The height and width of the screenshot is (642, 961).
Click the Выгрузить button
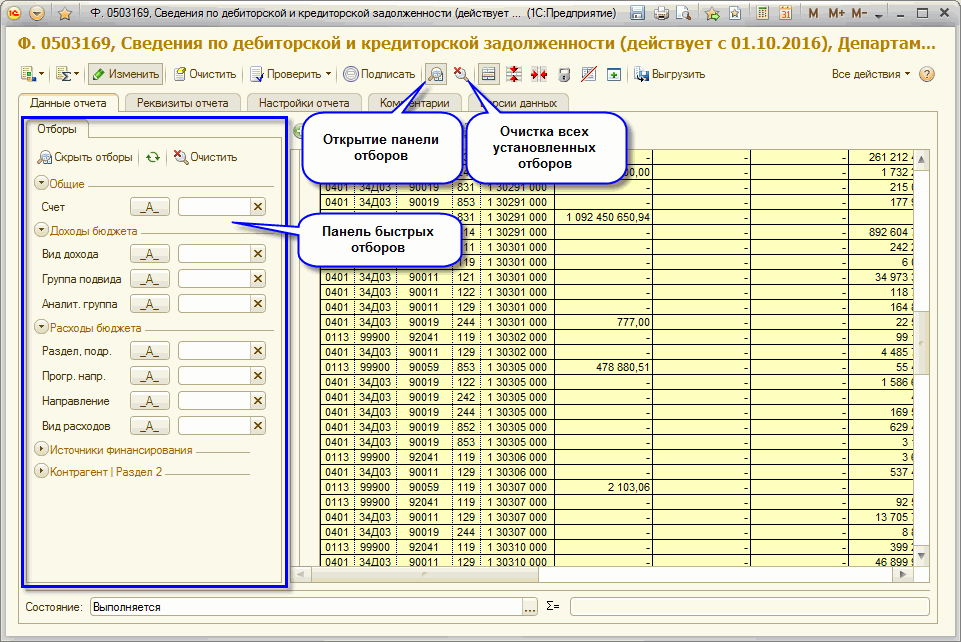(670, 74)
